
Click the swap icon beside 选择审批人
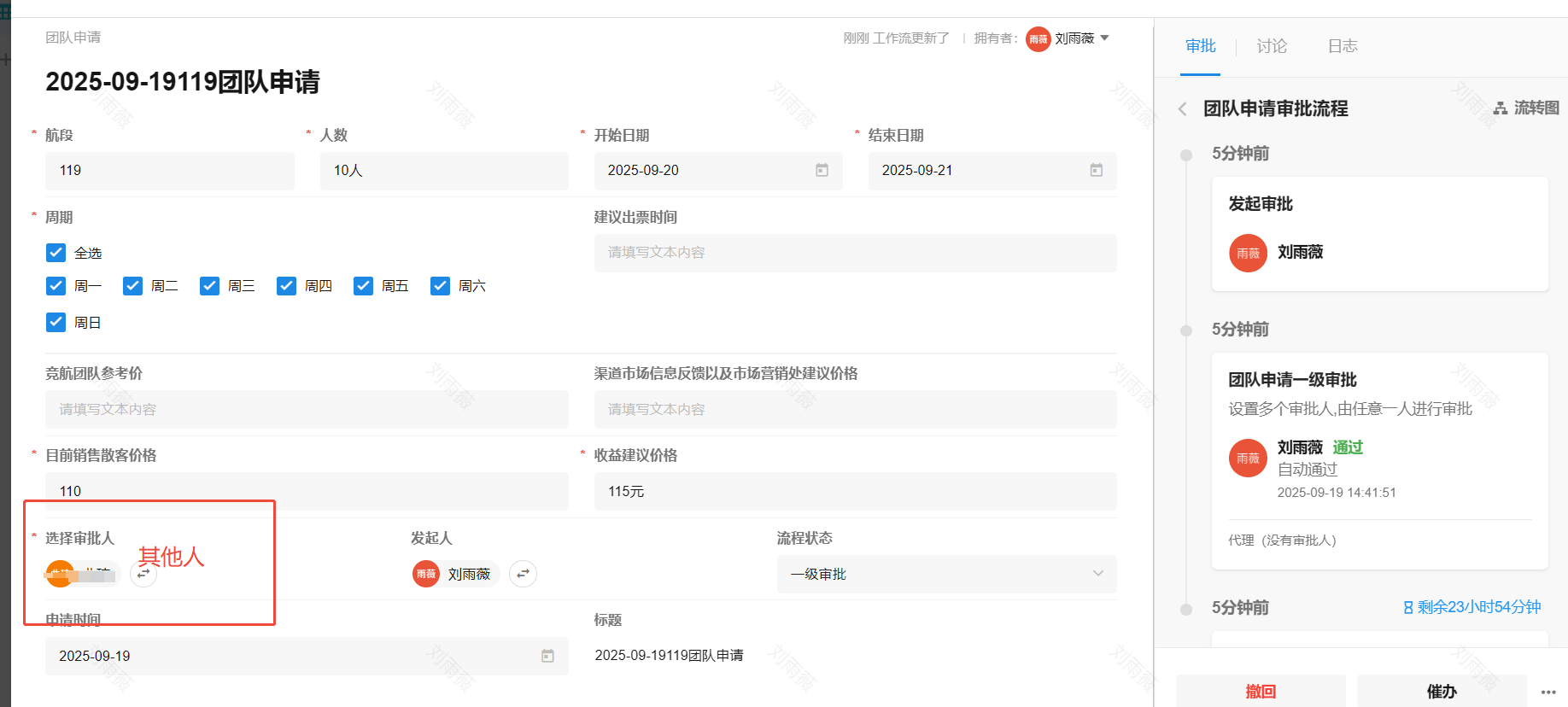143,574
